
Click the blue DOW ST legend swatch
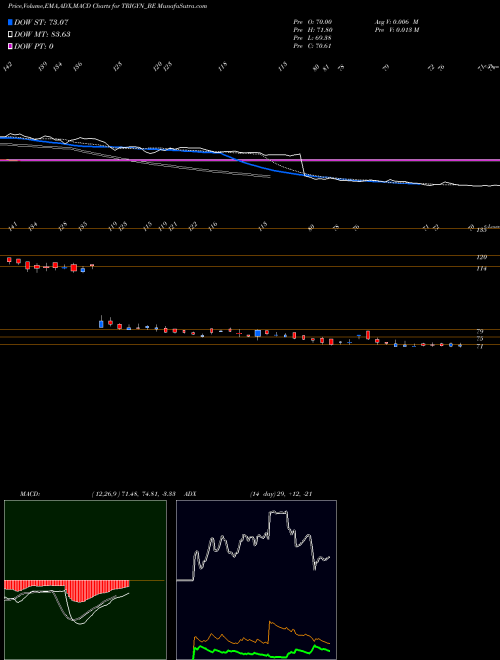point(10,22)
